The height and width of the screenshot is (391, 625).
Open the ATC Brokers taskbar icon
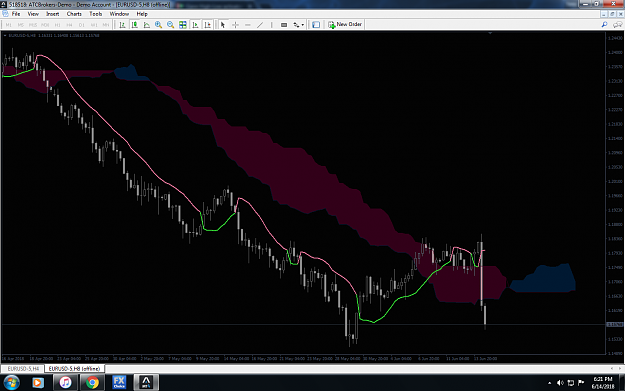pyautogui.click(x=146, y=383)
